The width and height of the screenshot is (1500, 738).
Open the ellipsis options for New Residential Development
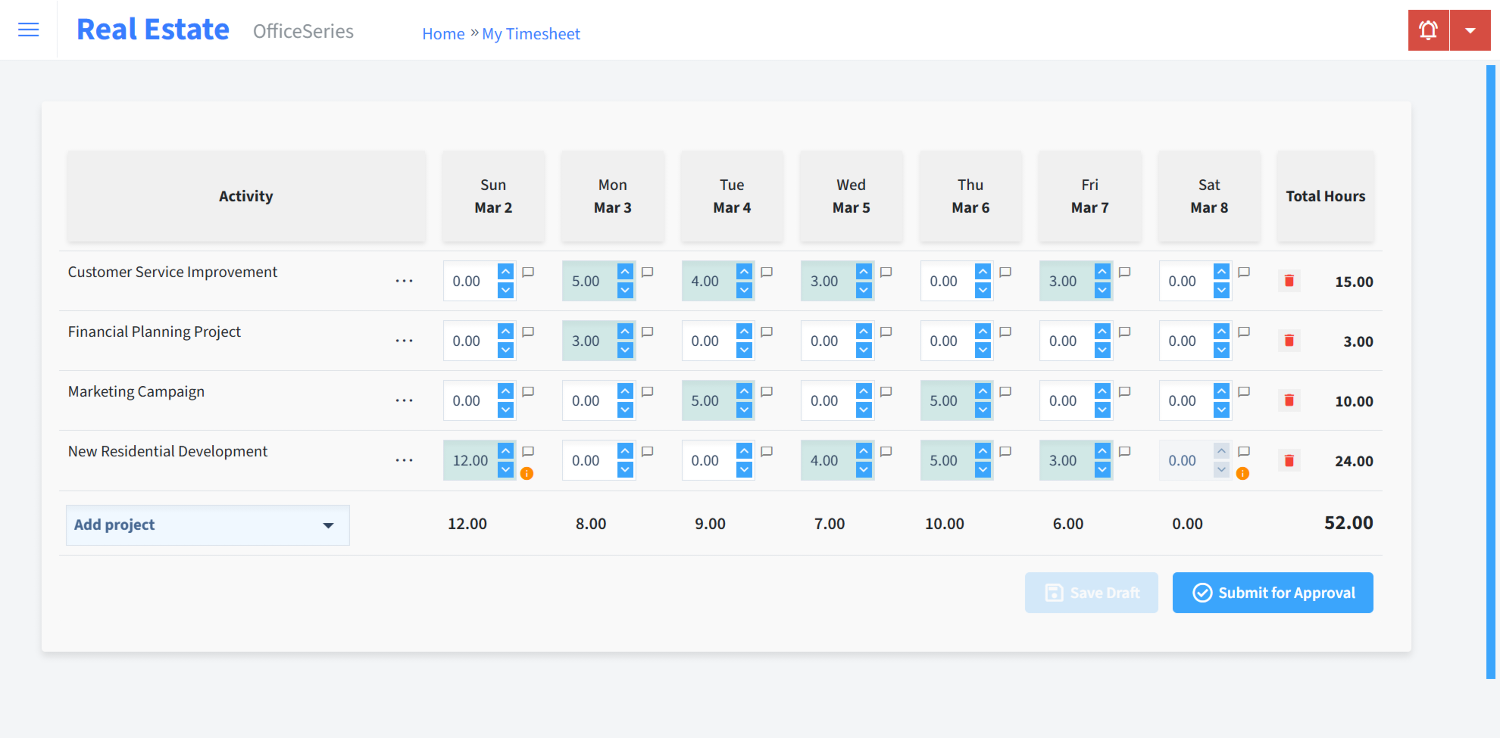coord(404,460)
